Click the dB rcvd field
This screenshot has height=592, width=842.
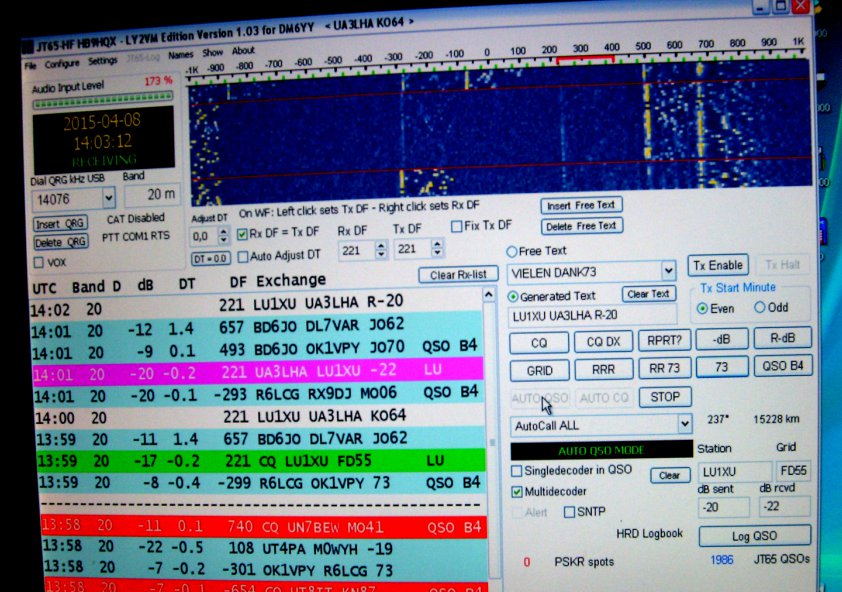coord(784,506)
